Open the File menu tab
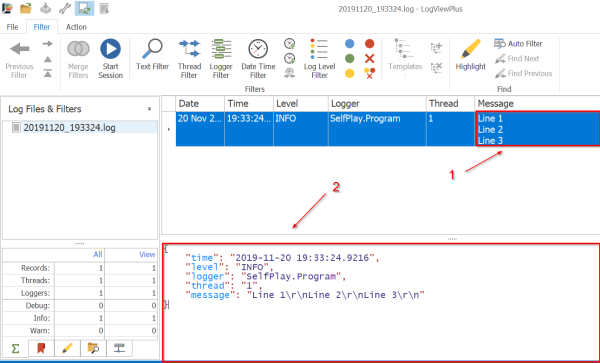Screen dimensions: 600x363 [x=12, y=27]
